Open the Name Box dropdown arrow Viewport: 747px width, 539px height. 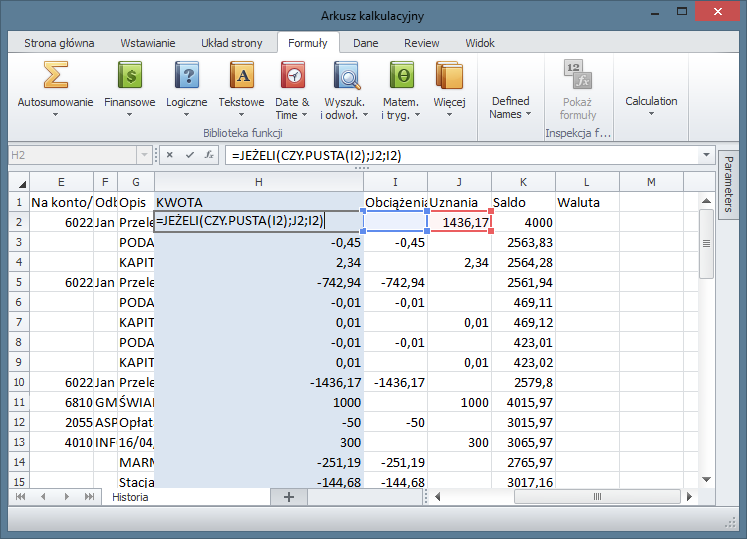146,155
